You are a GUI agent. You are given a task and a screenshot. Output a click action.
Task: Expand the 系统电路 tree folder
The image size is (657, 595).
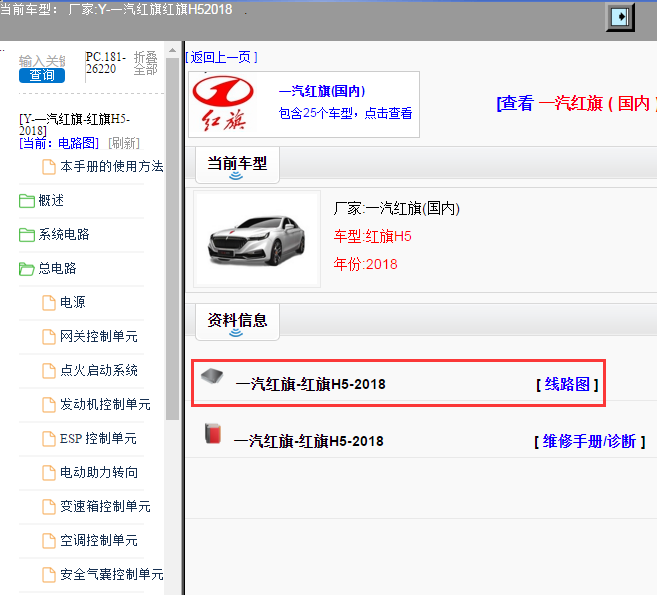pyautogui.click(x=64, y=234)
